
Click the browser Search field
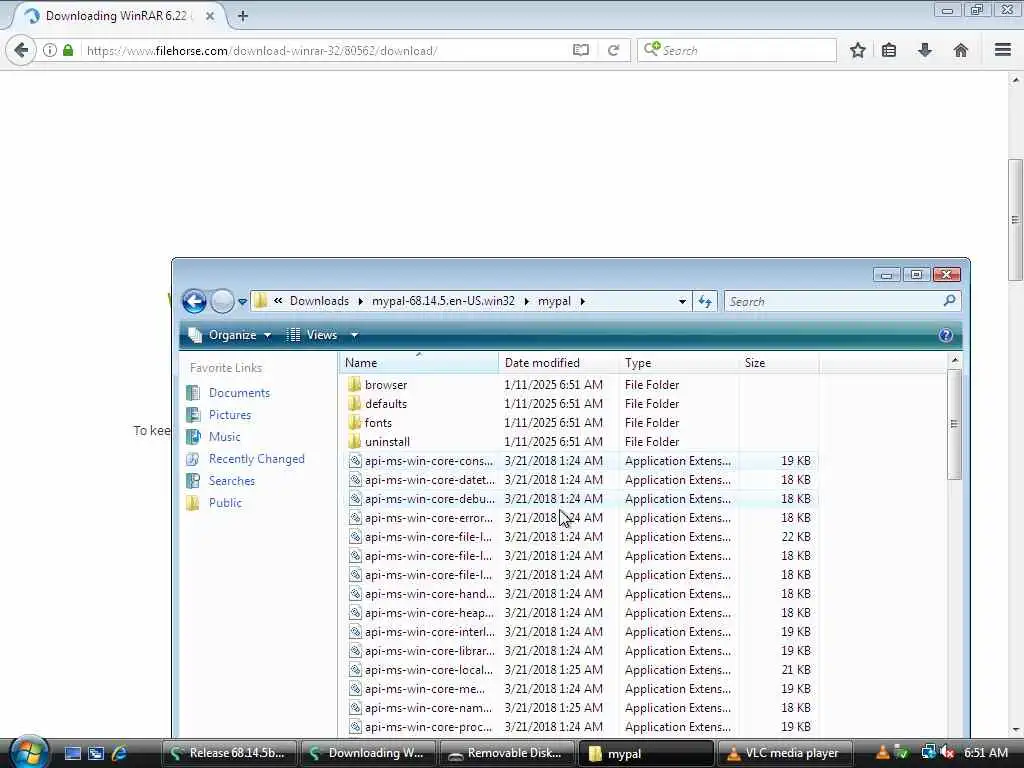coord(737,50)
